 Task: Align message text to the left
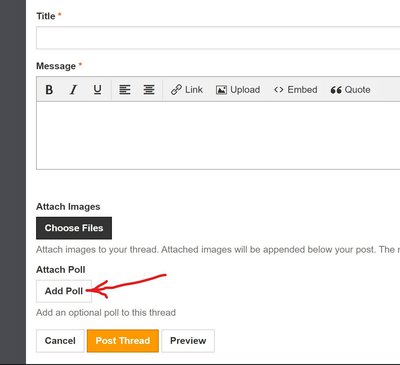[125, 90]
